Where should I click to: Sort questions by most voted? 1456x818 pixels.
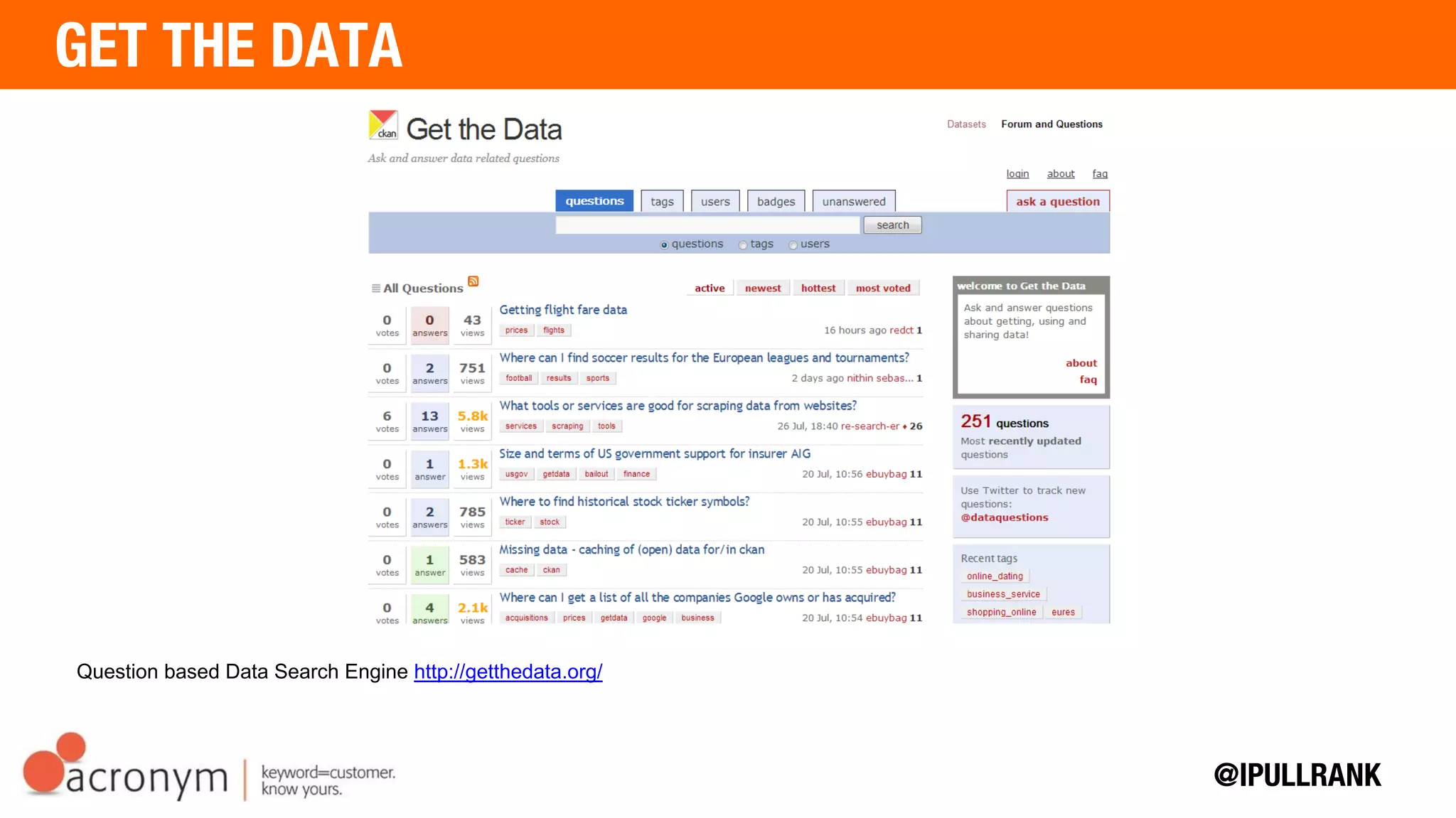[883, 288]
